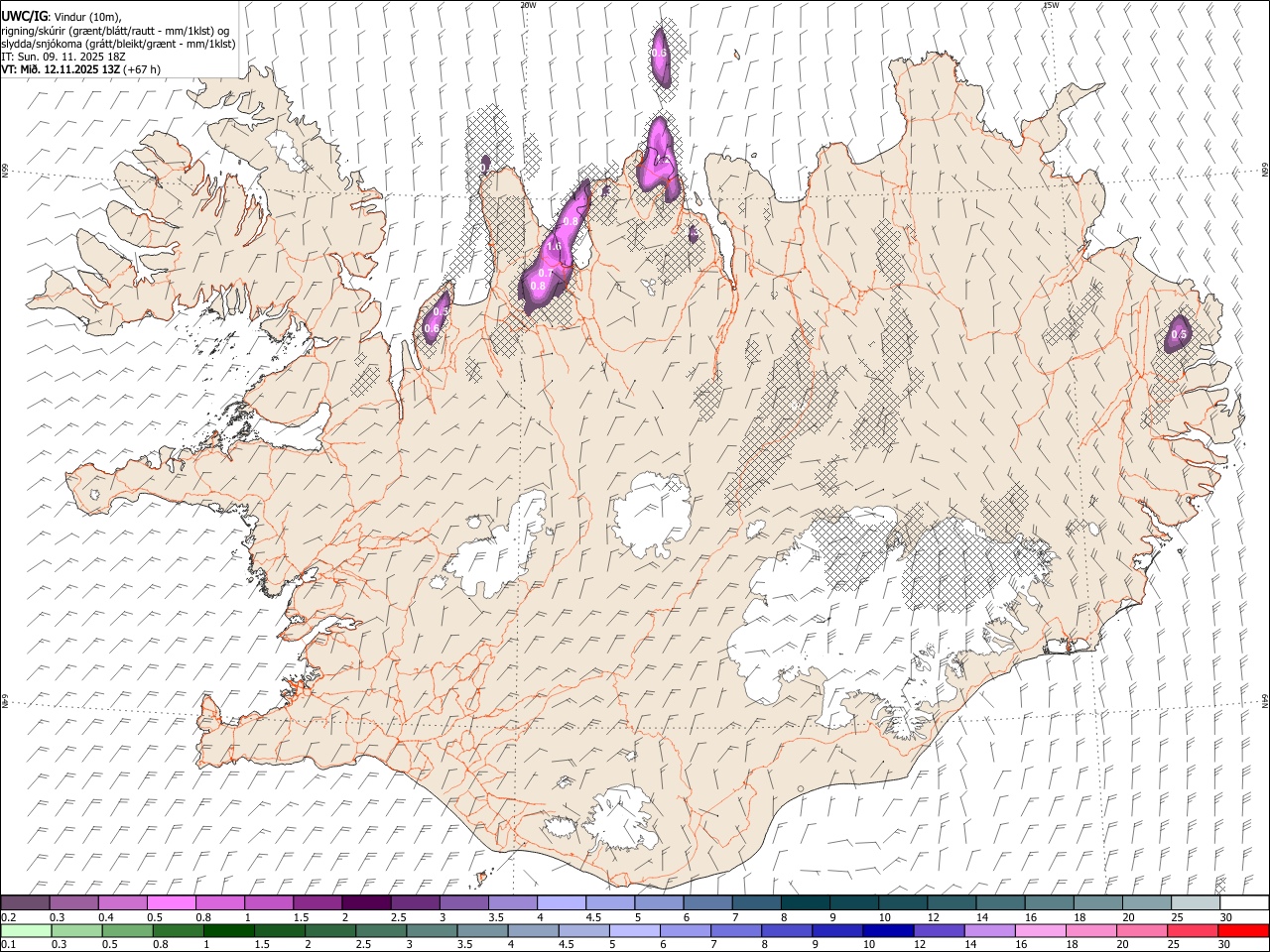
Task: Click the 0.5 value offshore north of Iceland
Action: click(x=659, y=53)
